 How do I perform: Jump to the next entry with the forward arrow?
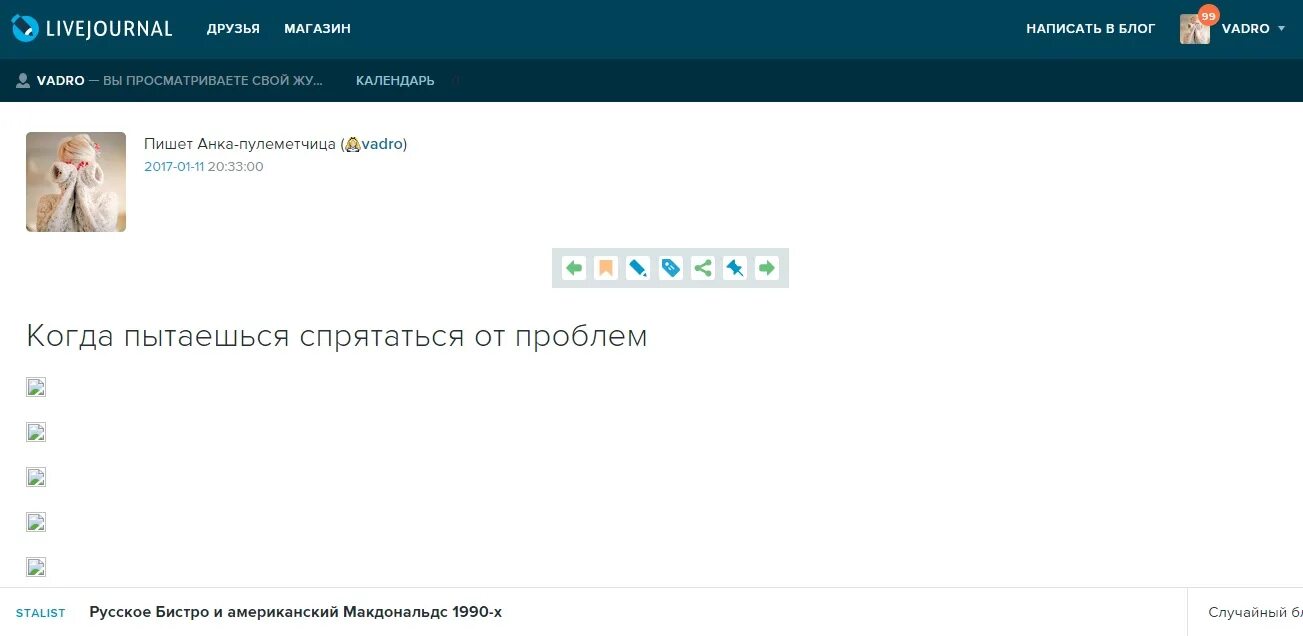(x=767, y=268)
